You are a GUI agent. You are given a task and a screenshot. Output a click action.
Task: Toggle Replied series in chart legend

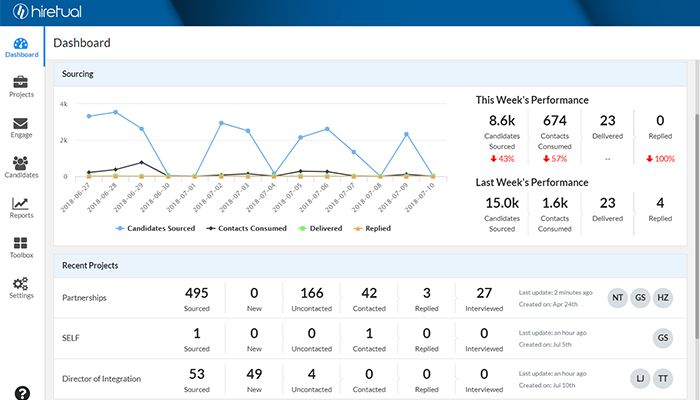pyautogui.click(x=372, y=228)
